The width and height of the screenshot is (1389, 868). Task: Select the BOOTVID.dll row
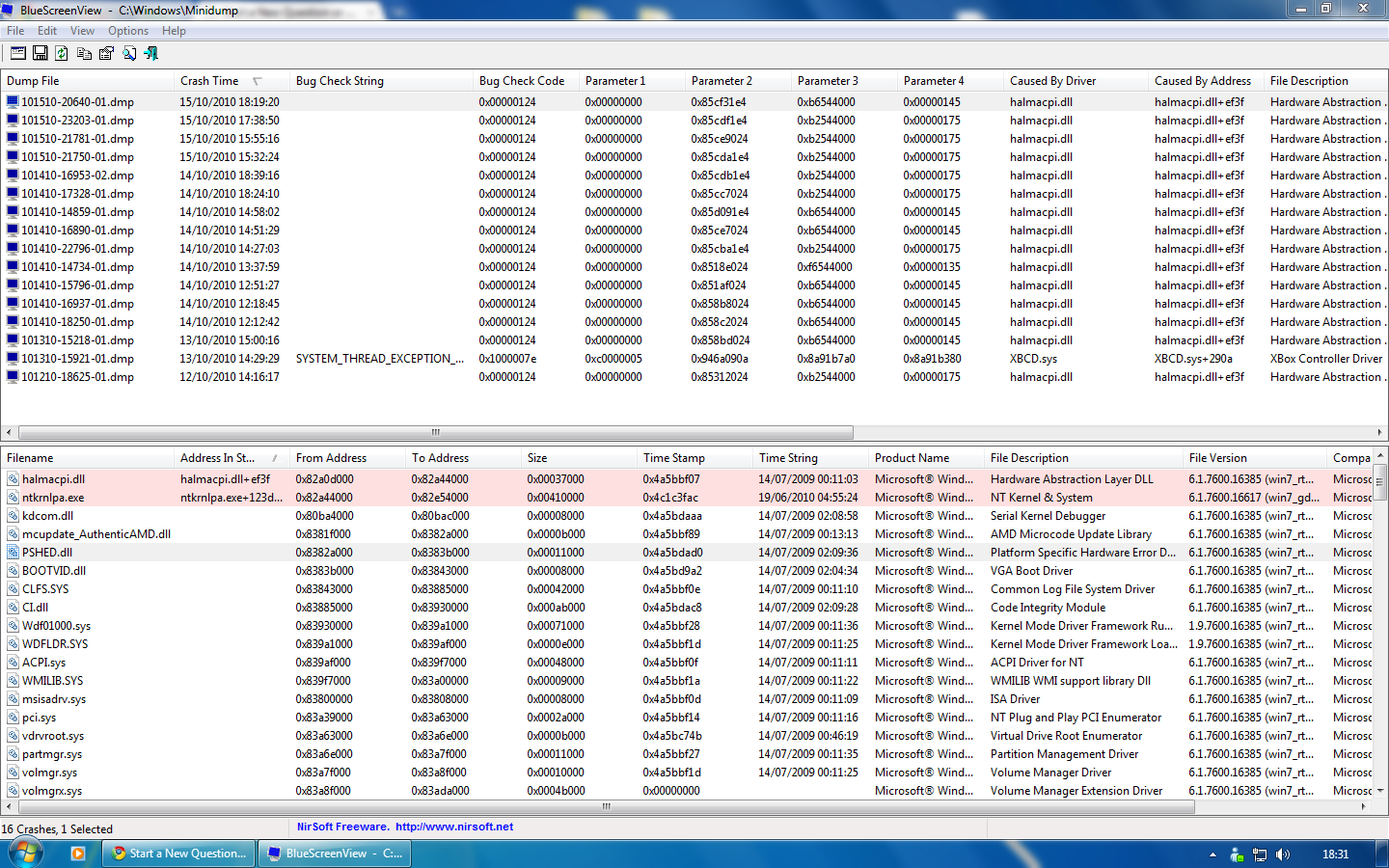(x=686, y=570)
